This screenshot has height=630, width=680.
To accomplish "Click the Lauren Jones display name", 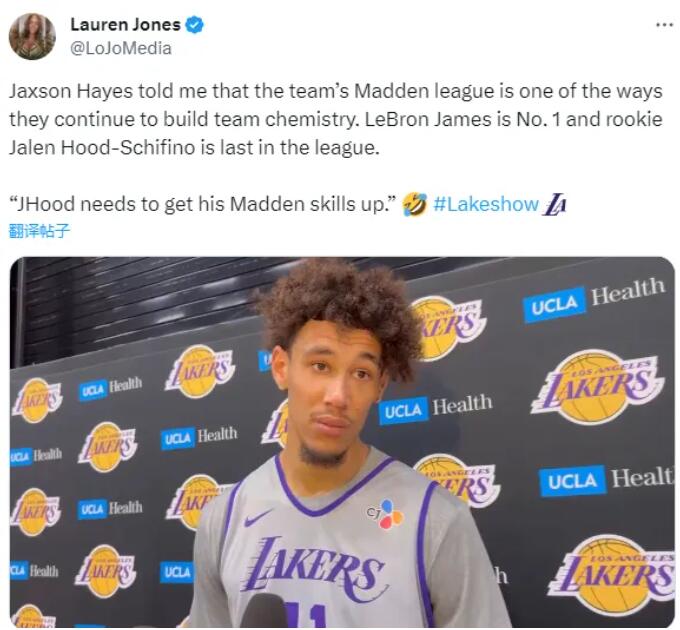I will click(125, 25).
